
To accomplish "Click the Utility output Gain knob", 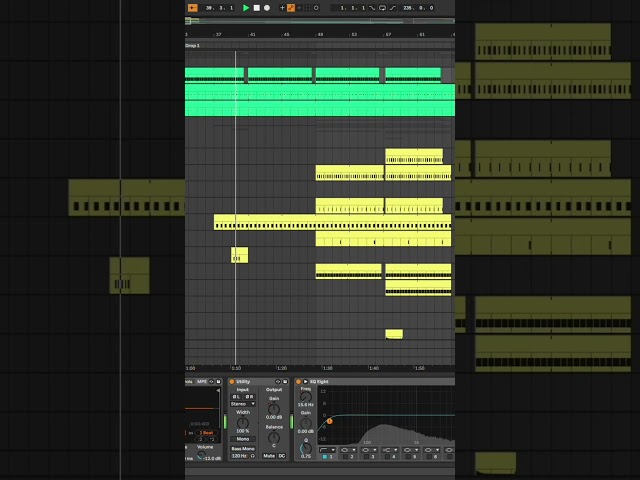I will pos(273,409).
